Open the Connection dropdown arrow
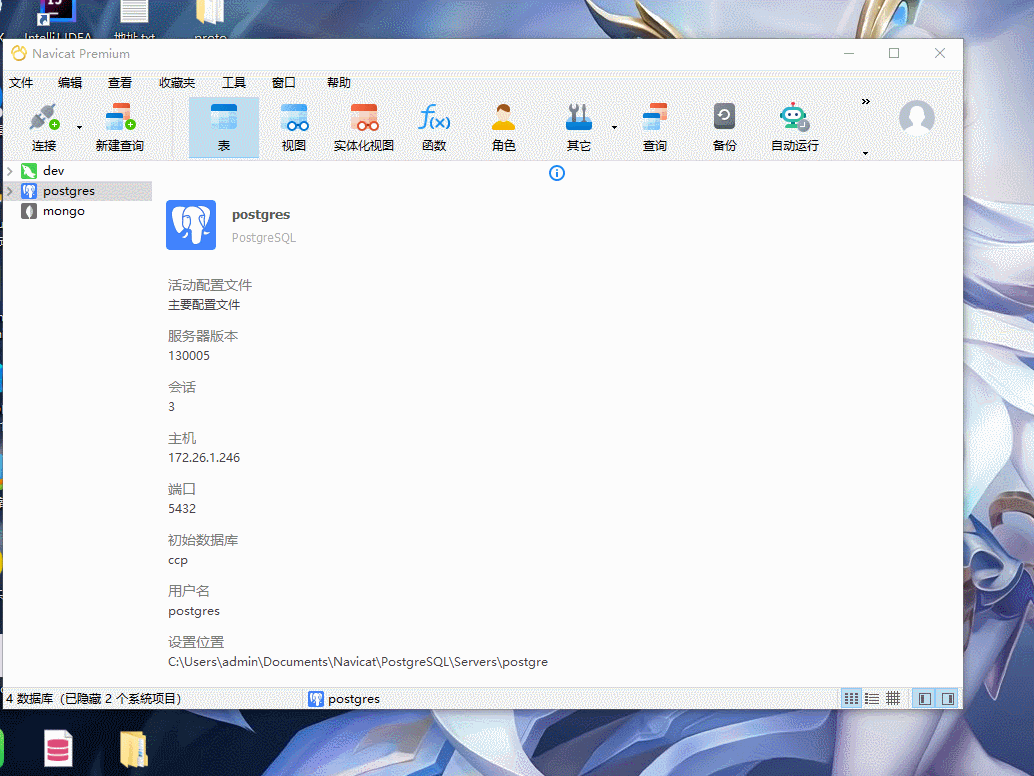 (79, 127)
